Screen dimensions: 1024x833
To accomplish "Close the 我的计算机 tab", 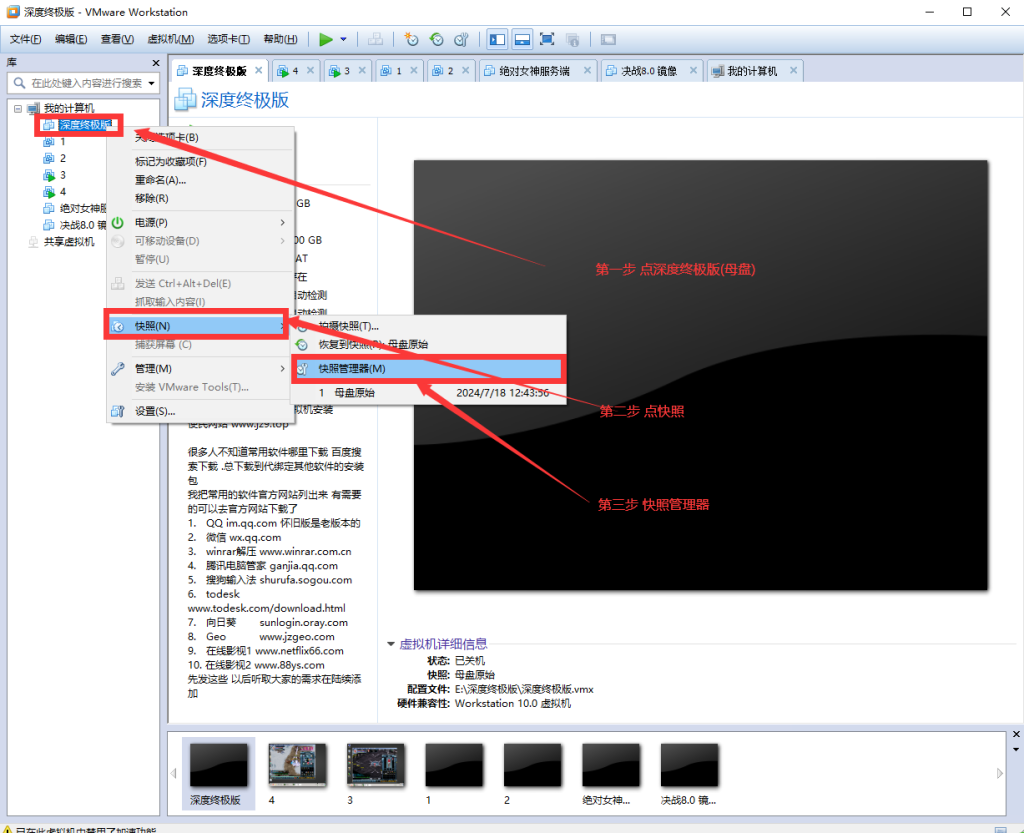I will pyautogui.click(x=793, y=71).
